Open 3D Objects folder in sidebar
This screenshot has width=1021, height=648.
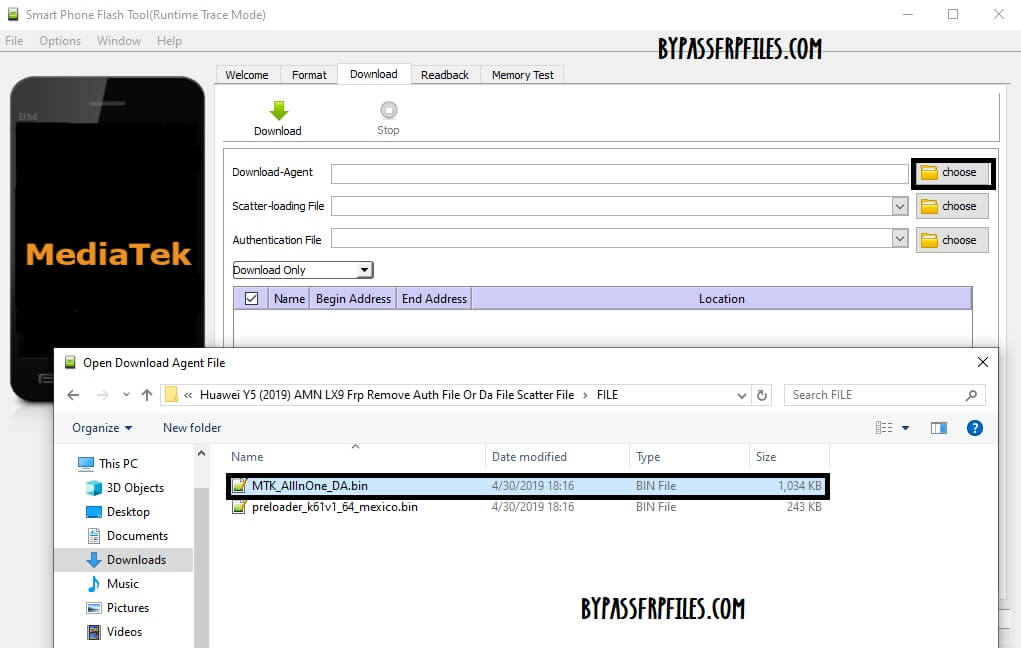(135, 488)
